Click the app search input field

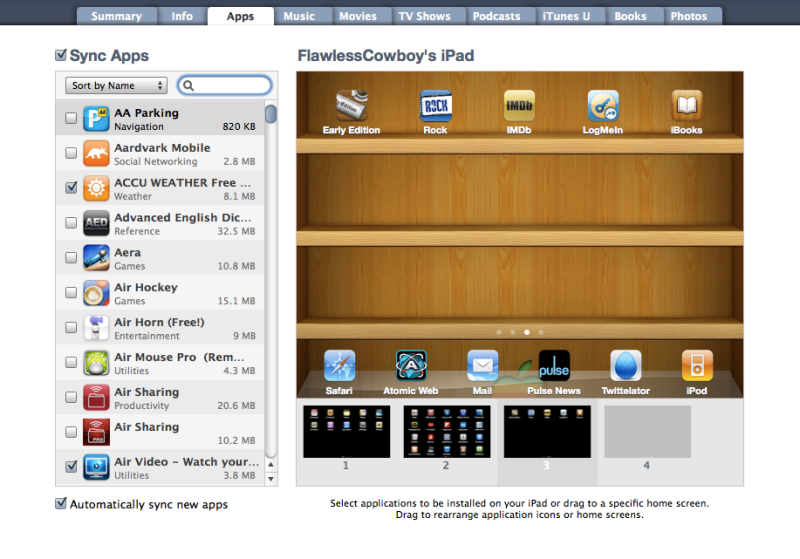224,86
